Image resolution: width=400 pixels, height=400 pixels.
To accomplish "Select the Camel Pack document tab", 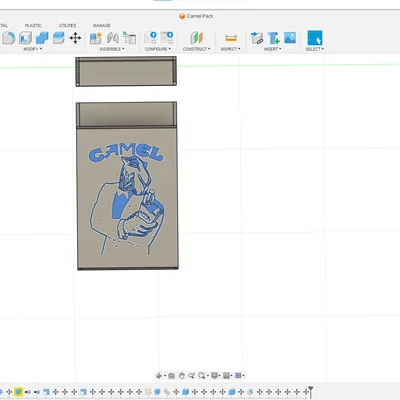I will [196, 16].
